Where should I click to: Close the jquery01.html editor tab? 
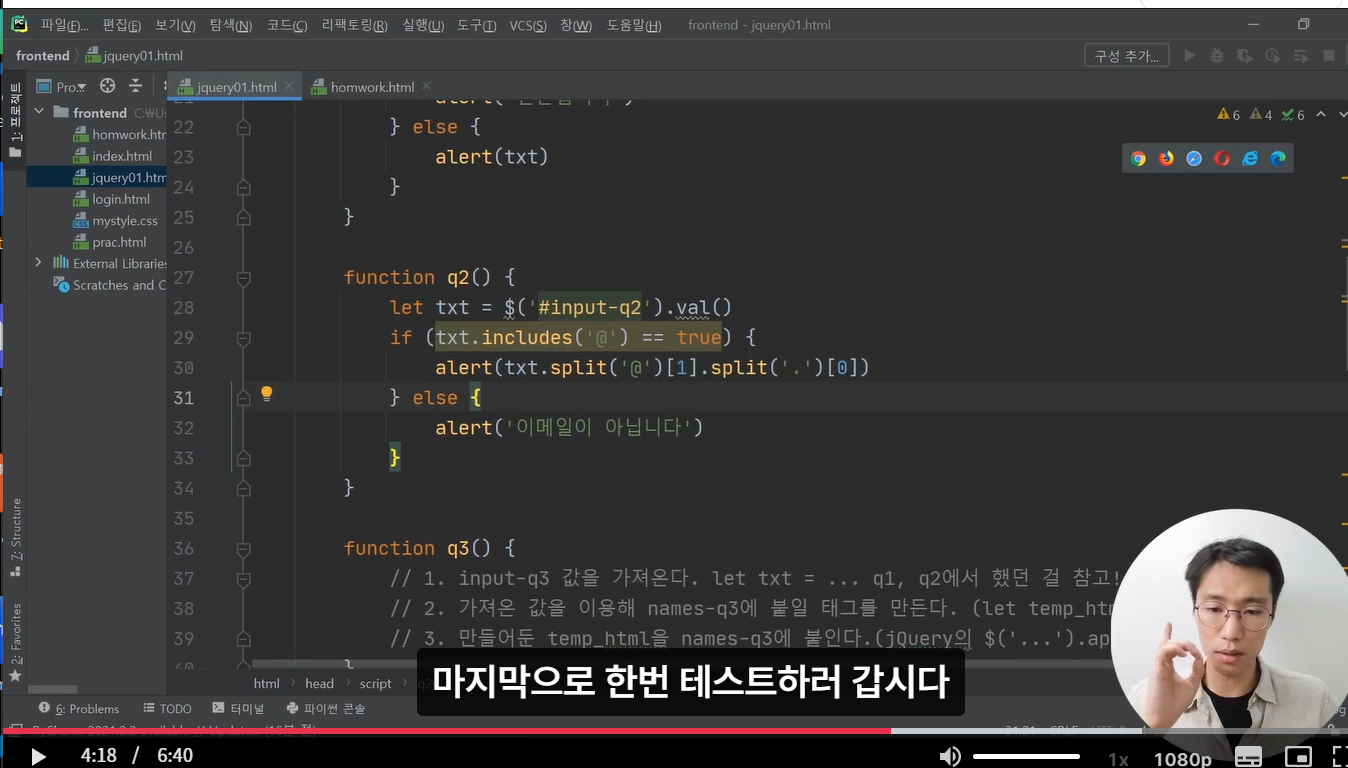point(291,87)
